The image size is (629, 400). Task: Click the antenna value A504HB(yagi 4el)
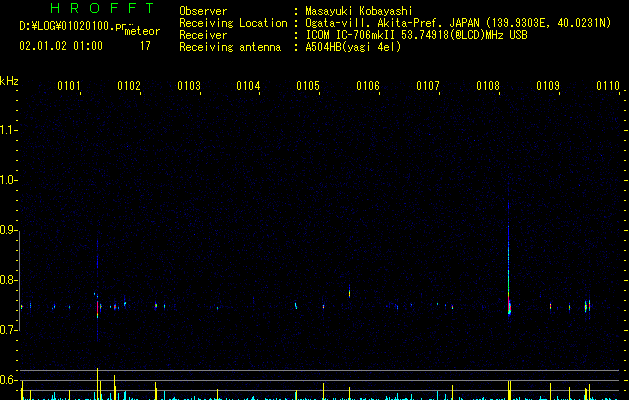[x=353, y=47]
